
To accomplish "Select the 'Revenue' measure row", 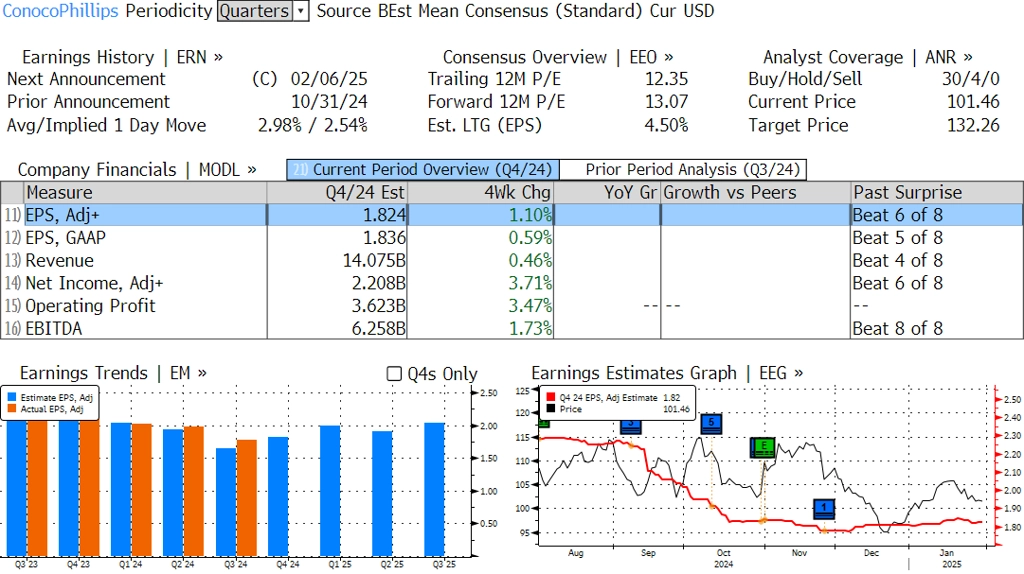I will (512, 261).
